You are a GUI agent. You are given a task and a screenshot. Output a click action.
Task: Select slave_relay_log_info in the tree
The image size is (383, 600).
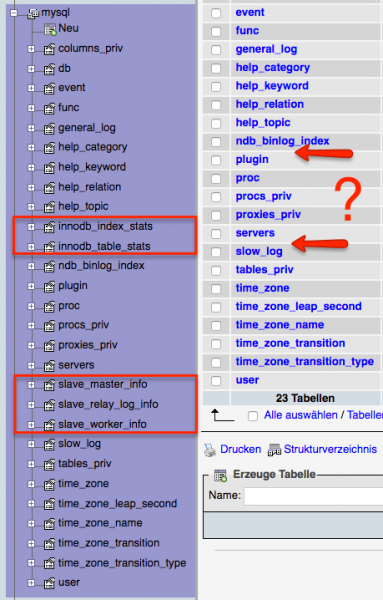click(x=108, y=404)
